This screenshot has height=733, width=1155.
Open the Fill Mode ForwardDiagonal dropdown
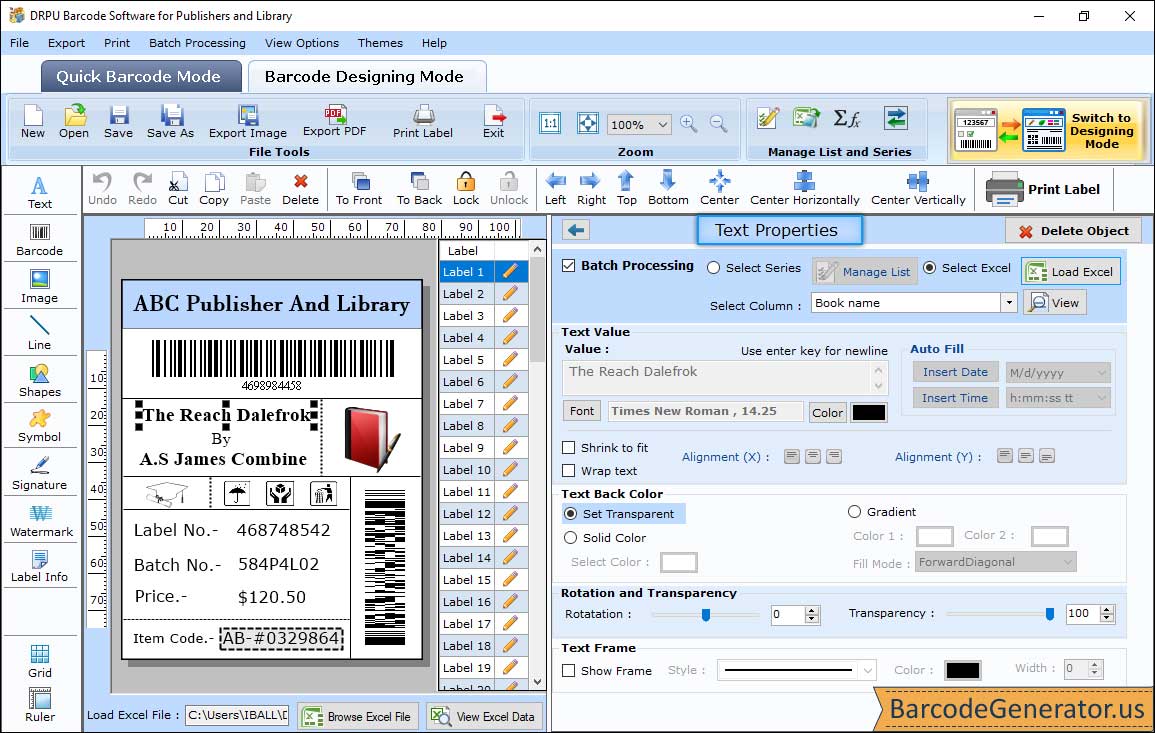1067,562
